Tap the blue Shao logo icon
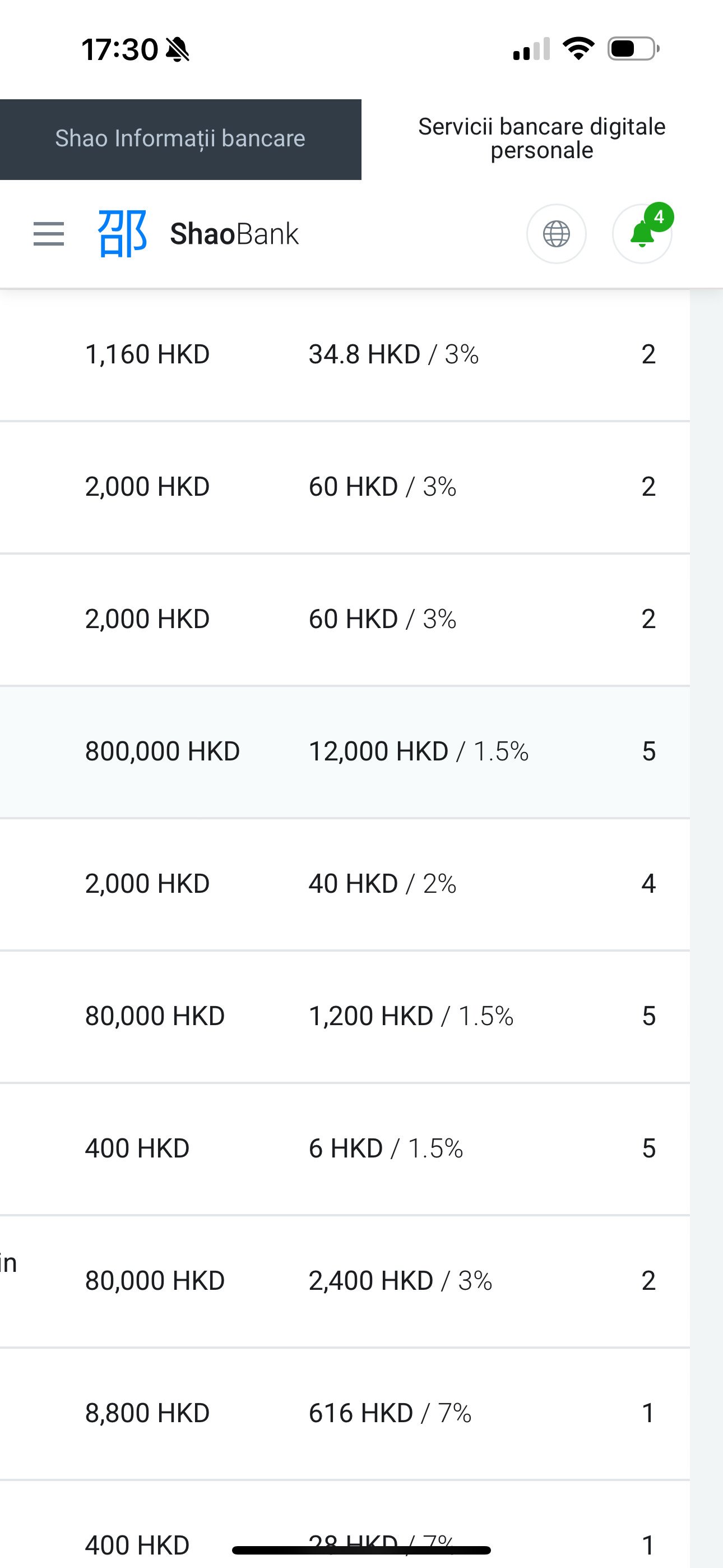The height and width of the screenshot is (1568, 723). [122, 234]
